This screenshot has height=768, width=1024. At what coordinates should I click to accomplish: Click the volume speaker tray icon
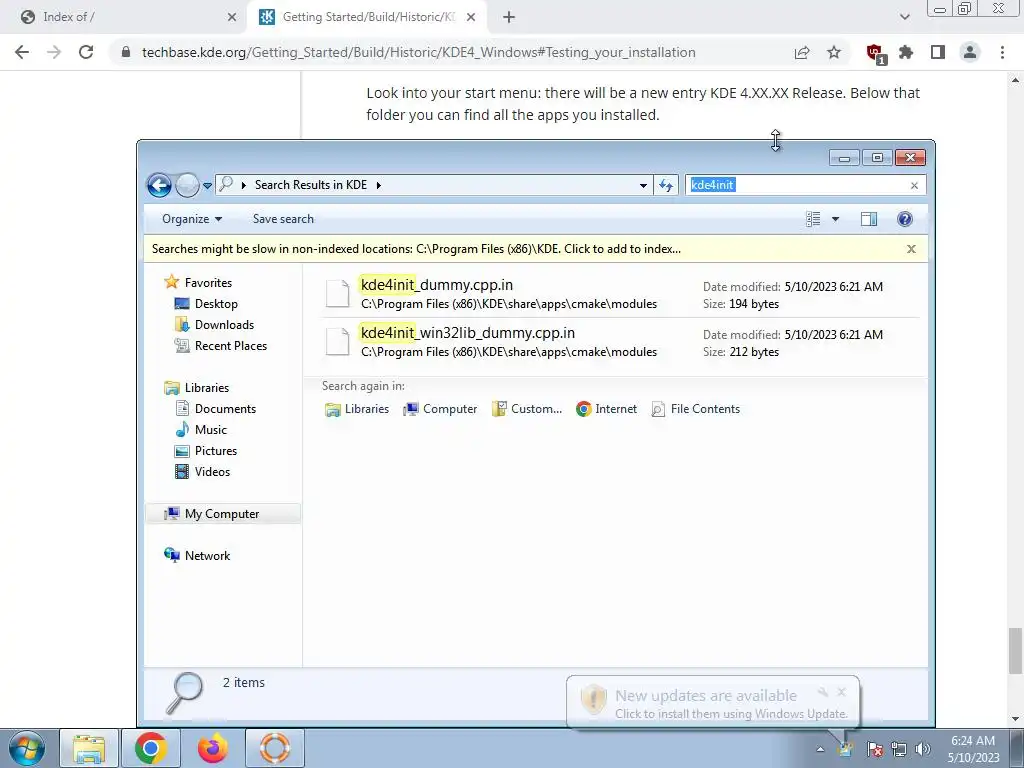click(x=922, y=749)
